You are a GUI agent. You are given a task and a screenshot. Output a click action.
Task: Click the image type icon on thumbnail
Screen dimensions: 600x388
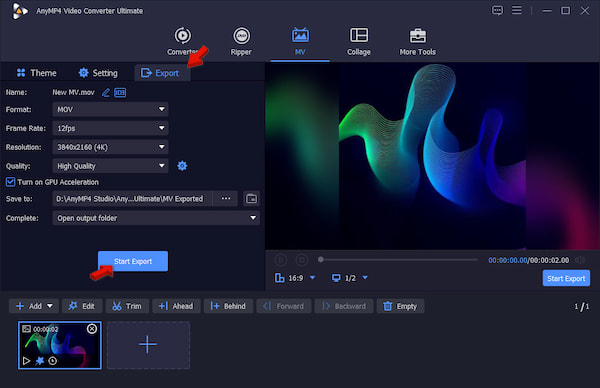click(x=26, y=329)
